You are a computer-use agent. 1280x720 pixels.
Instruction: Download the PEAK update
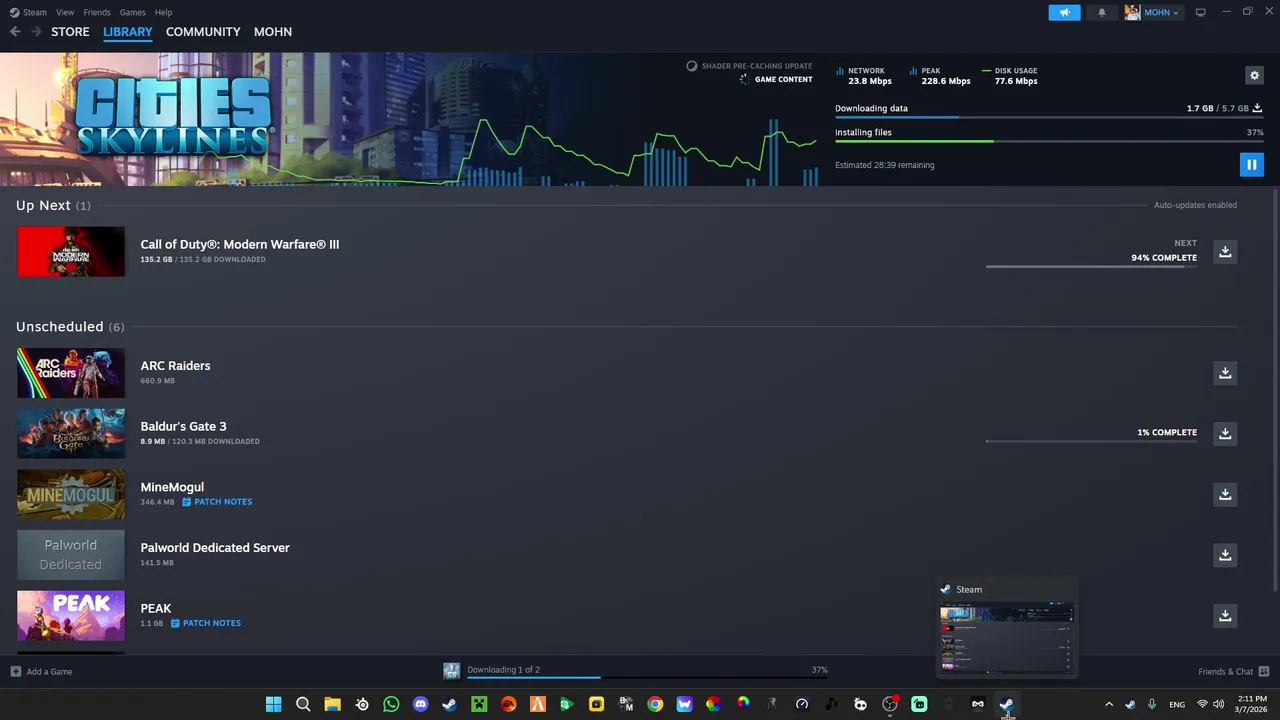pos(1225,615)
